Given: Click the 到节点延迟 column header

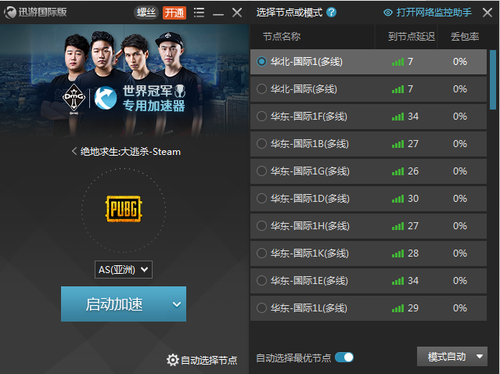Looking at the screenshot, I should (x=411, y=36).
